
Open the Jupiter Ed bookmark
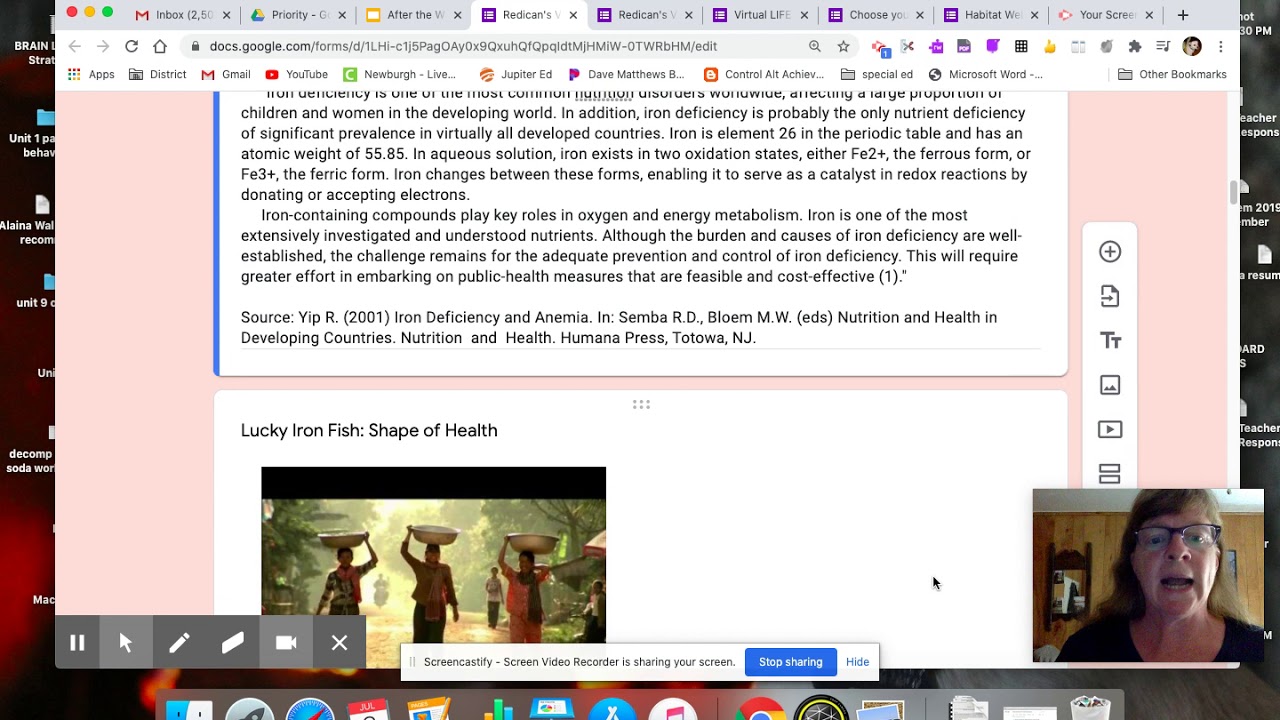pyautogui.click(x=516, y=74)
